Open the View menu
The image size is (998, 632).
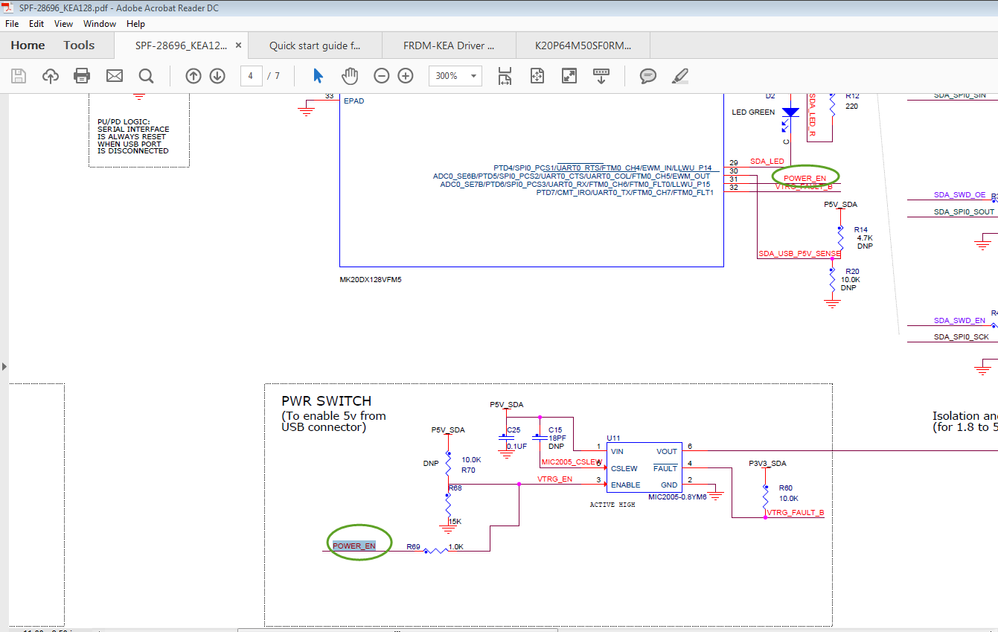(x=63, y=24)
